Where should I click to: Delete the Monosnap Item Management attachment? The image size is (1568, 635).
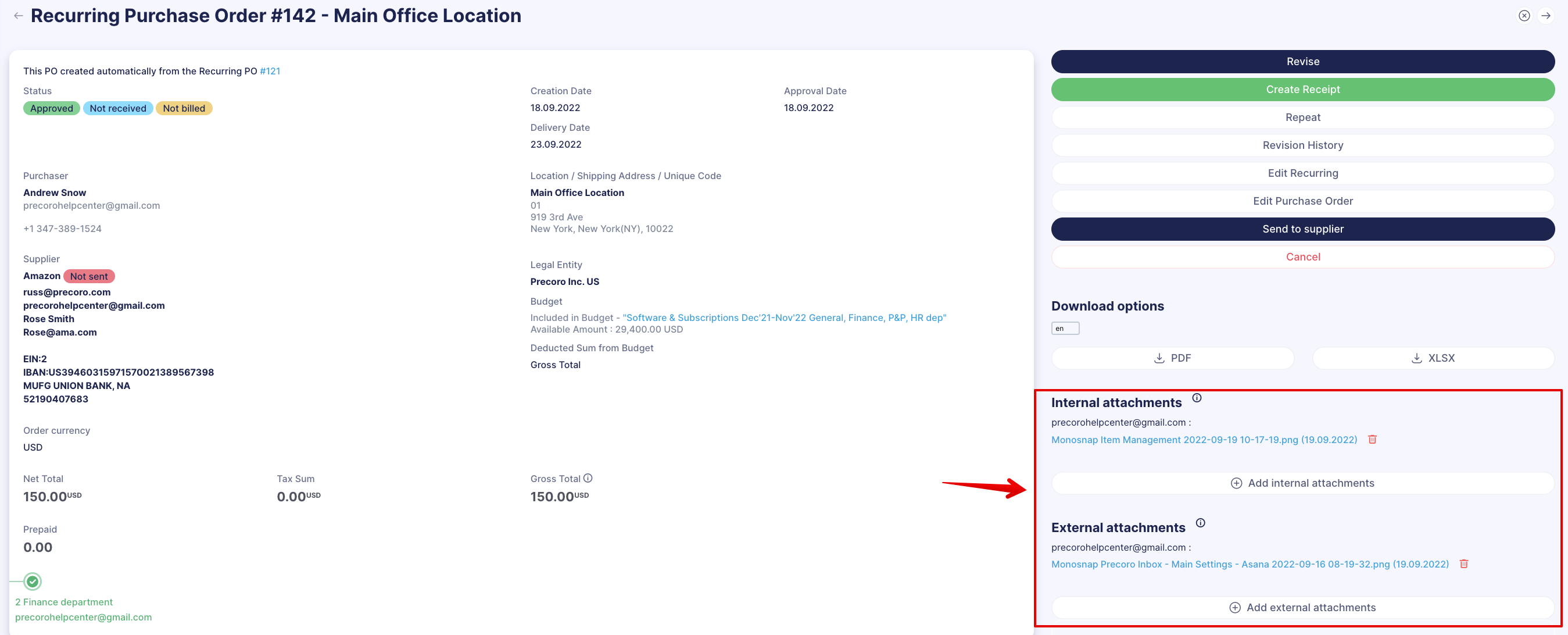point(1372,439)
